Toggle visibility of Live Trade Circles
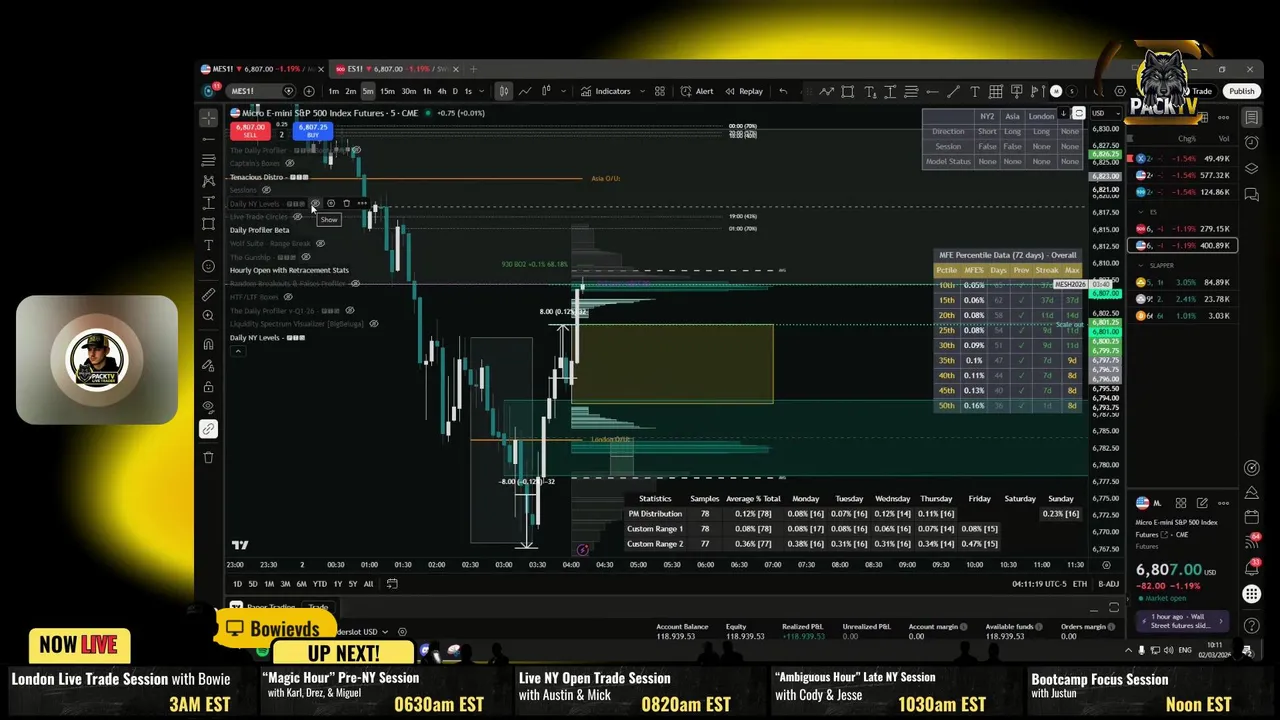Viewport: 1280px width, 720px height. (297, 217)
